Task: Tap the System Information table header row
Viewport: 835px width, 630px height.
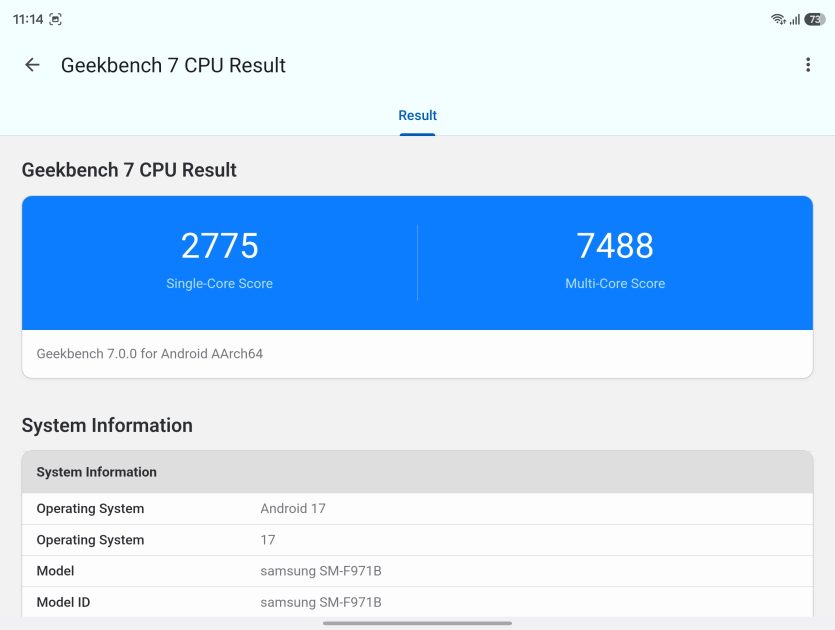Action: (418, 472)
